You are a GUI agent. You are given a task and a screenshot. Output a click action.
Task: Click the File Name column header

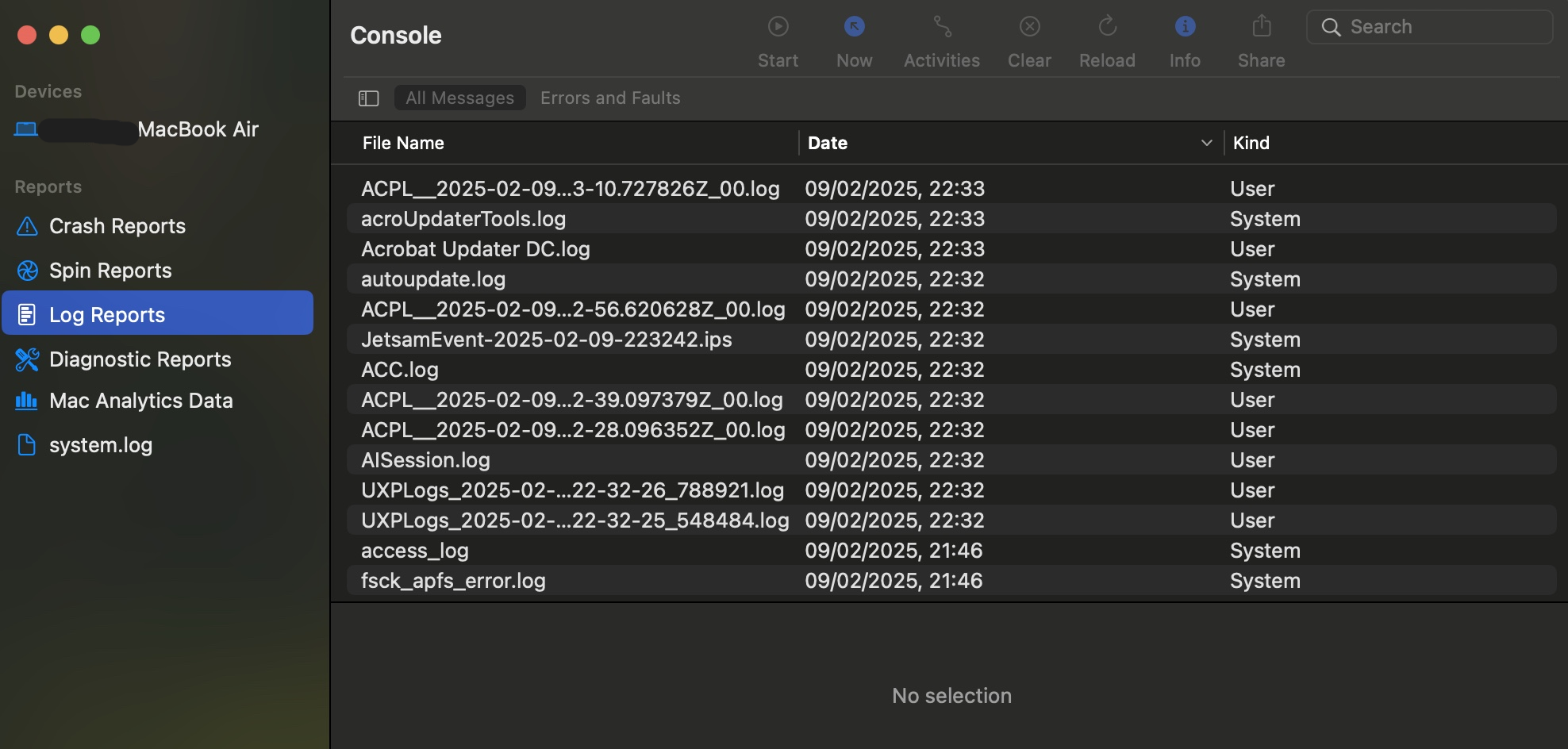tap(402, 143)
